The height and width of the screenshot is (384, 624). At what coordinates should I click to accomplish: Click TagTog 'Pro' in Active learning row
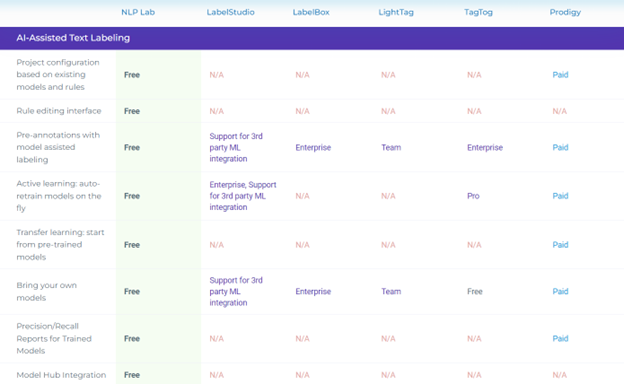(473, 196)
